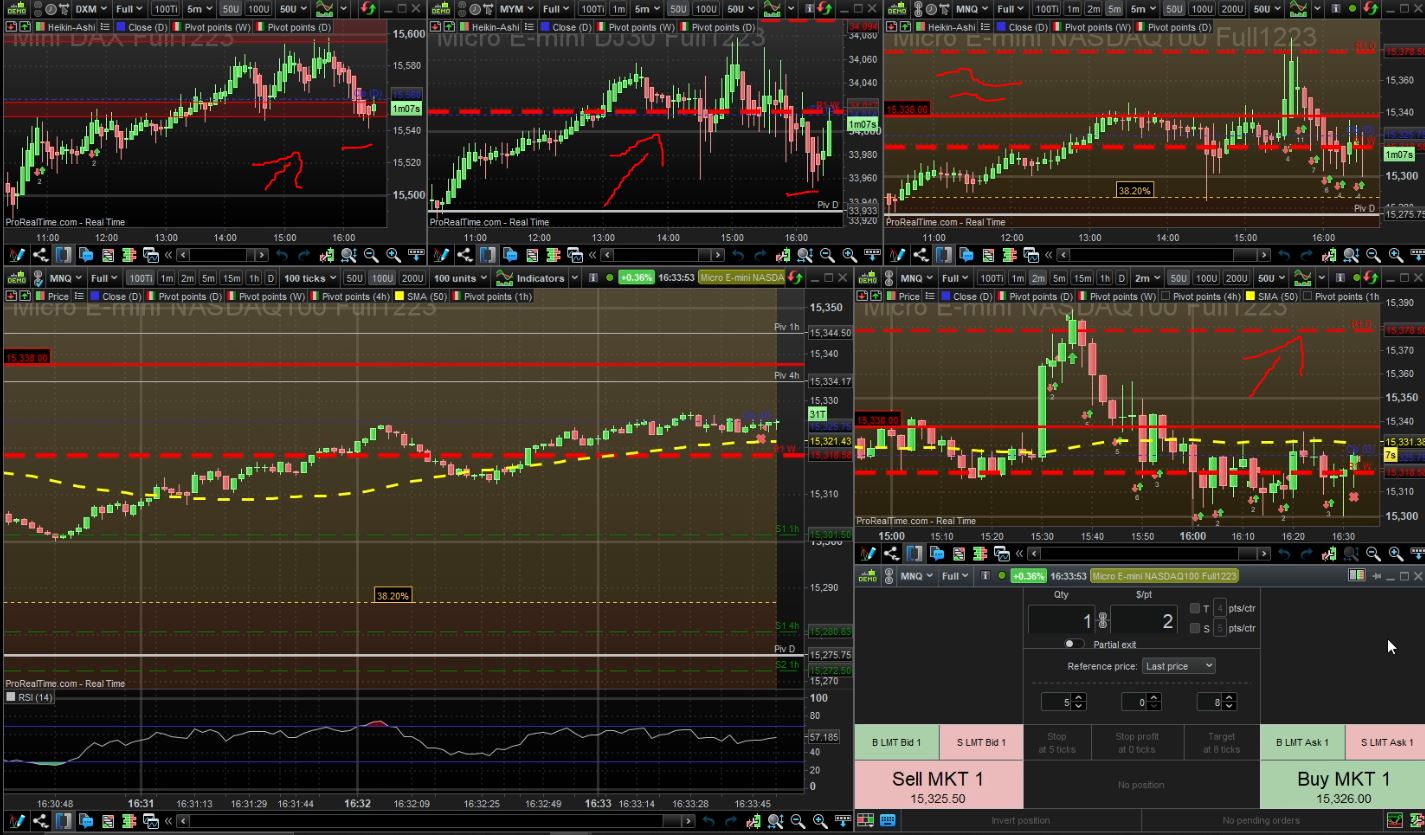Open the multi-color grid icon at the order panel's bottom left
Screen dimensions: 1425x835
tap(865, 821)
